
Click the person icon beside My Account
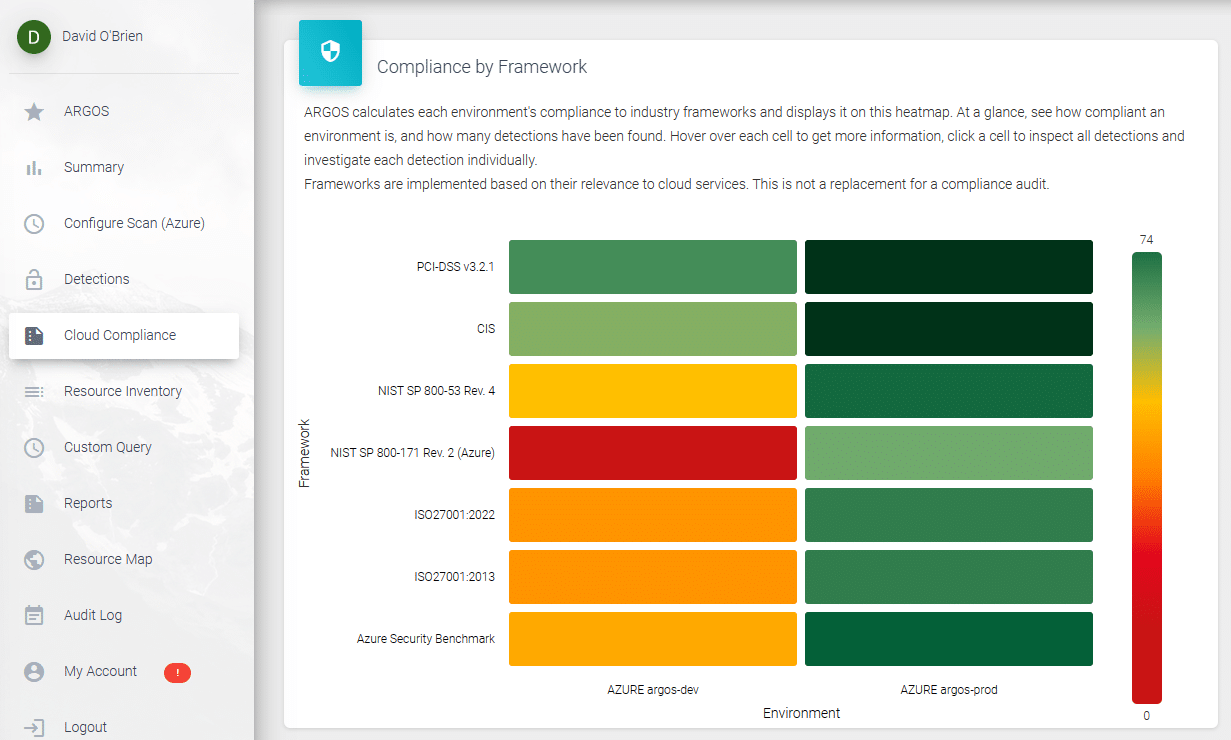(31, 671)
